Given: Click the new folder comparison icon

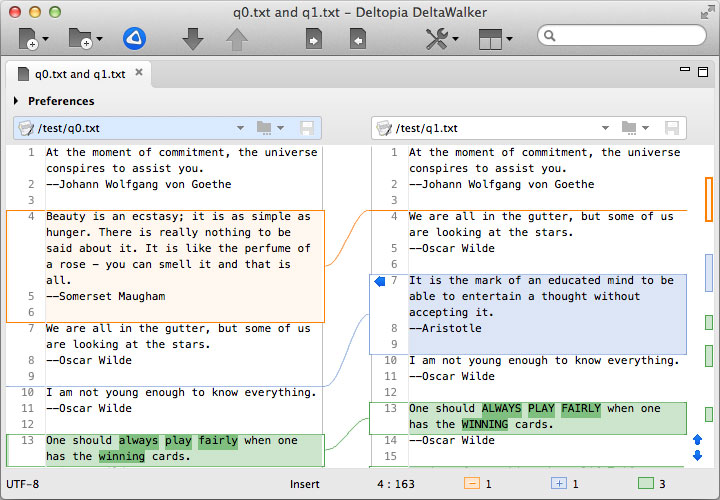Looking at the screenshot, I should click(80, 39).
